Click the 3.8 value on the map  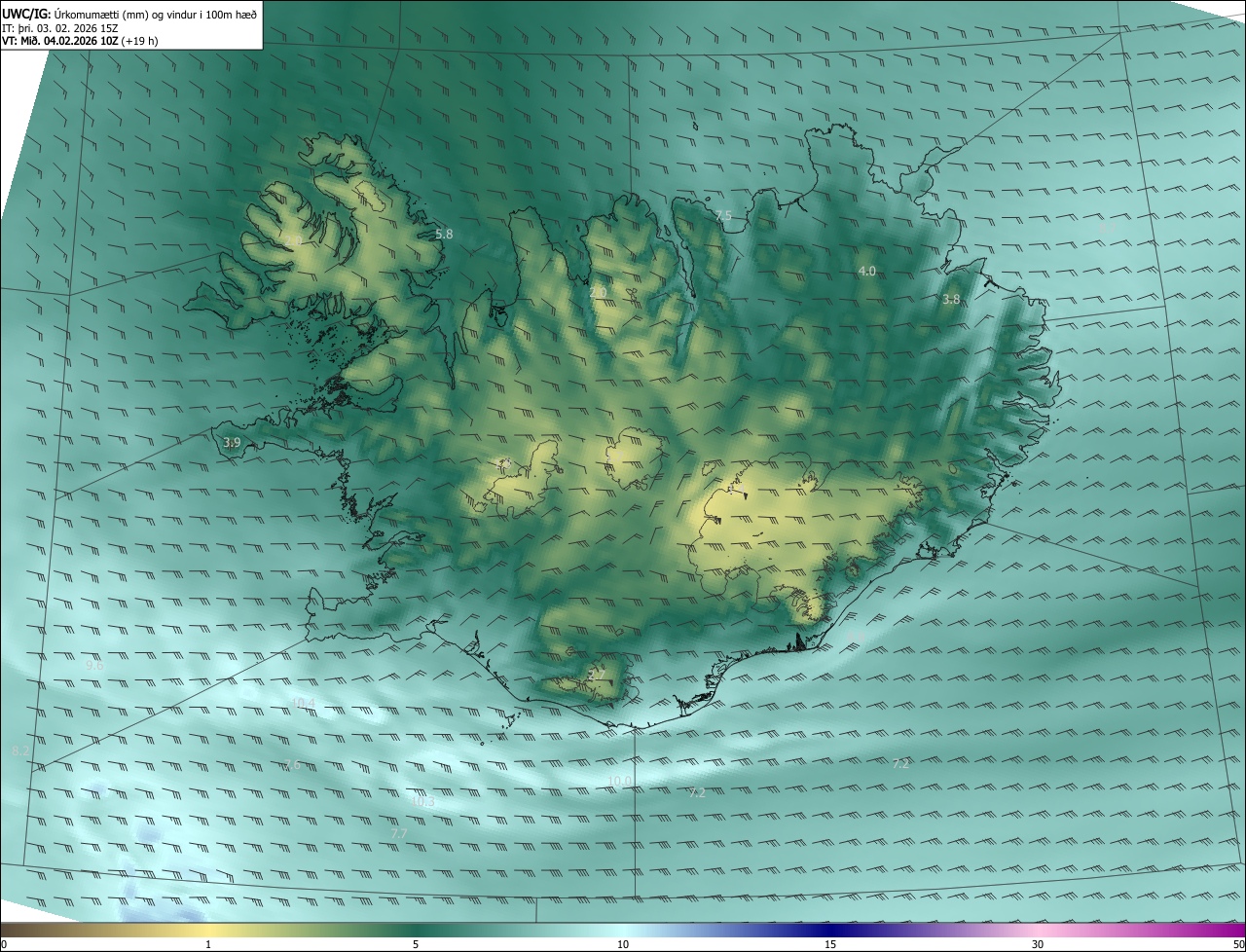[951, 300]
